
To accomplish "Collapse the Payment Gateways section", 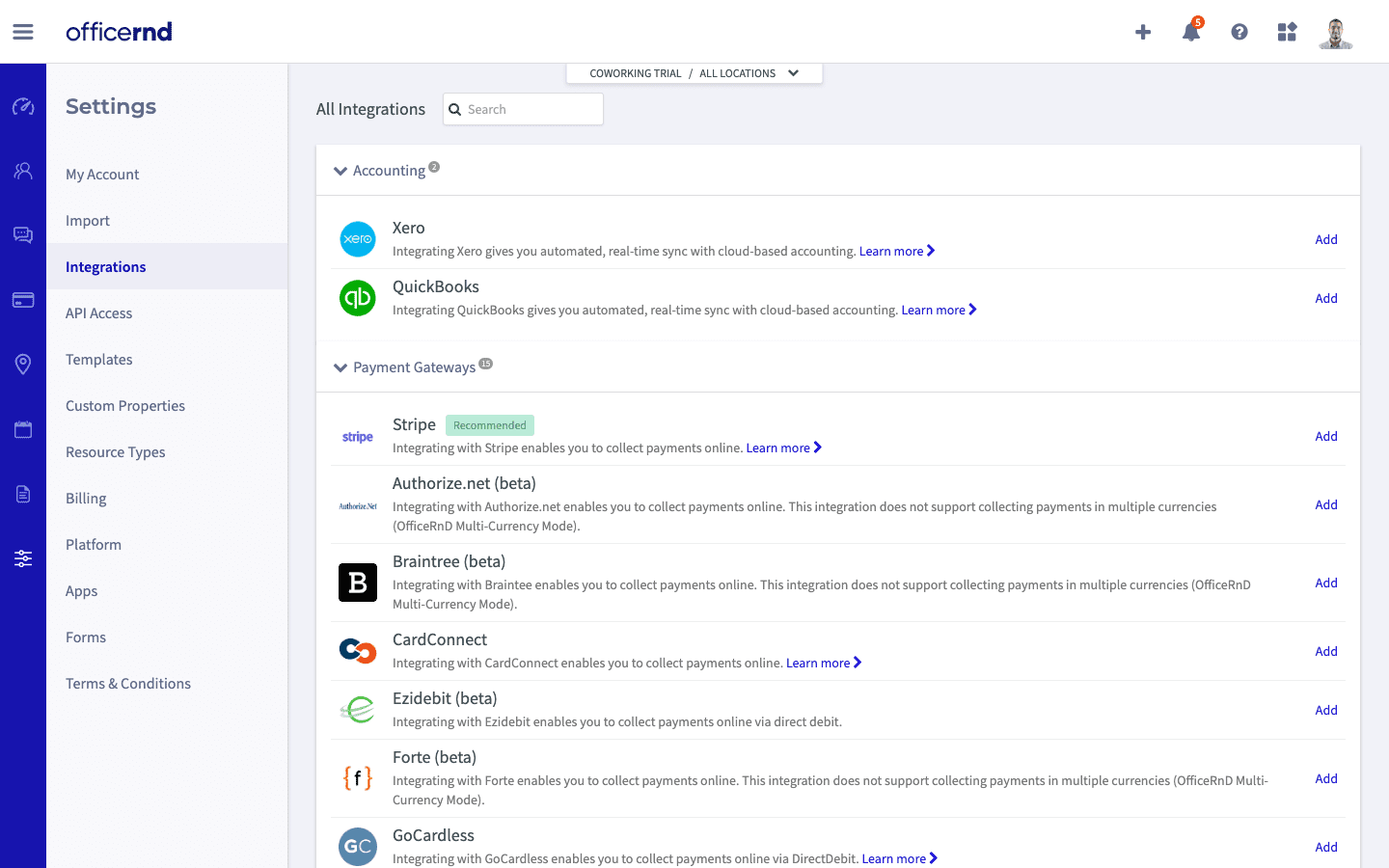I will coord(340,367).
